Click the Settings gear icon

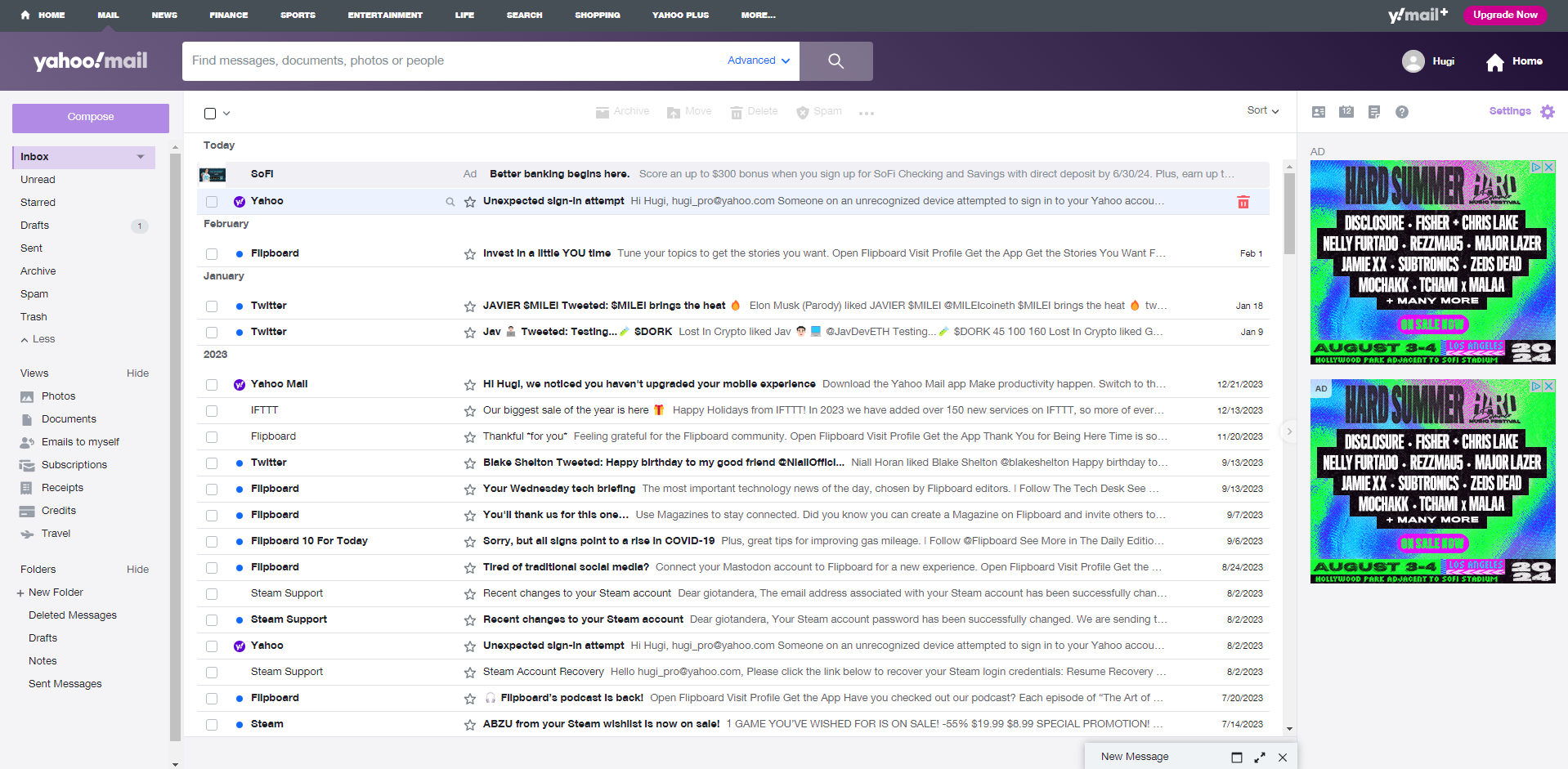tap(1548, 112)
